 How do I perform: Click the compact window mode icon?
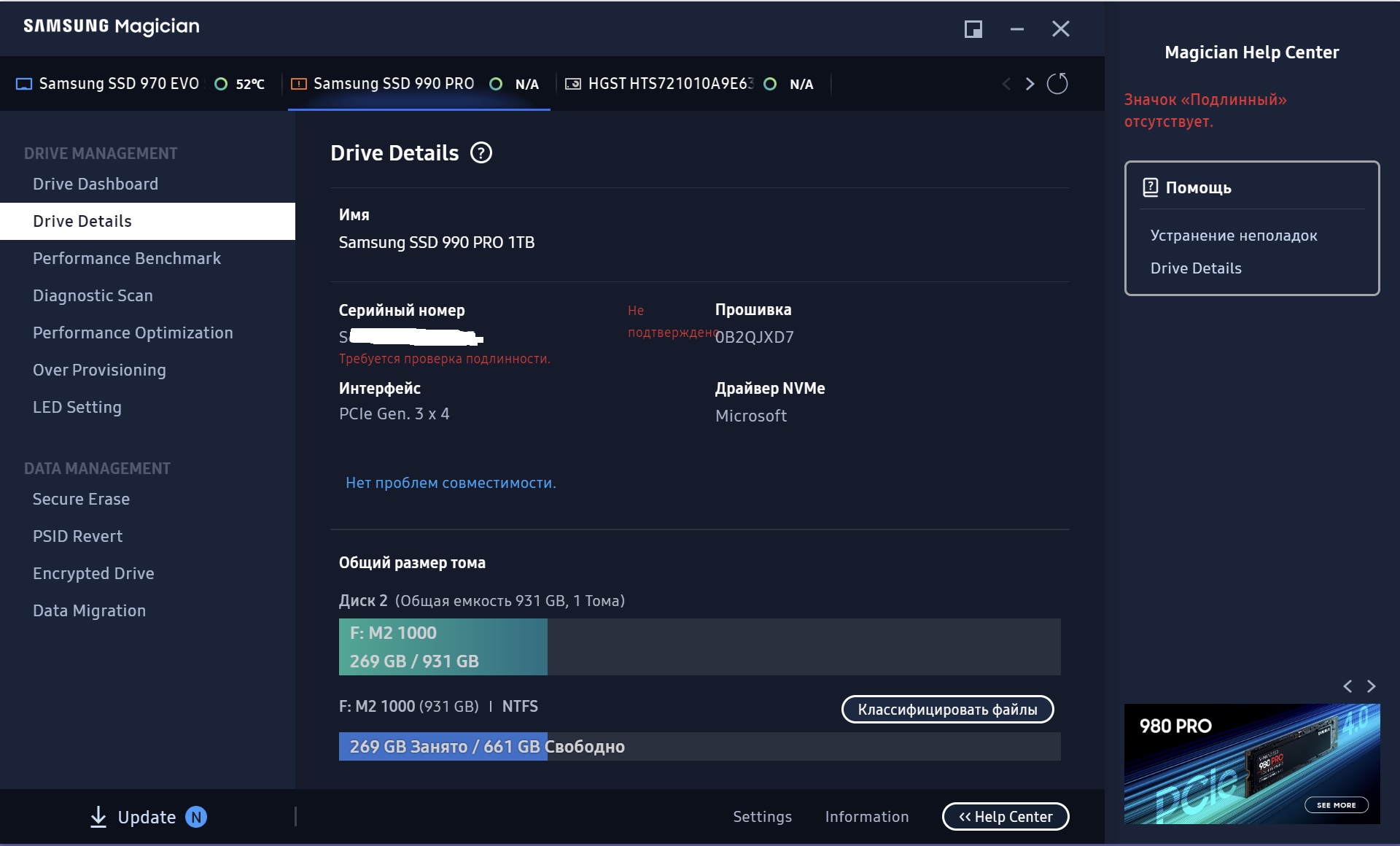[x=973, y=29]
